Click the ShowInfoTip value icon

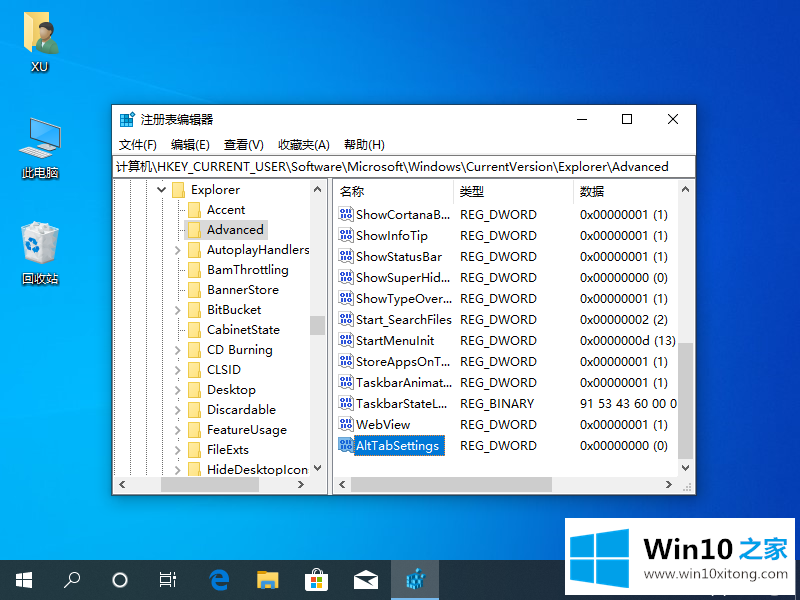345,235
